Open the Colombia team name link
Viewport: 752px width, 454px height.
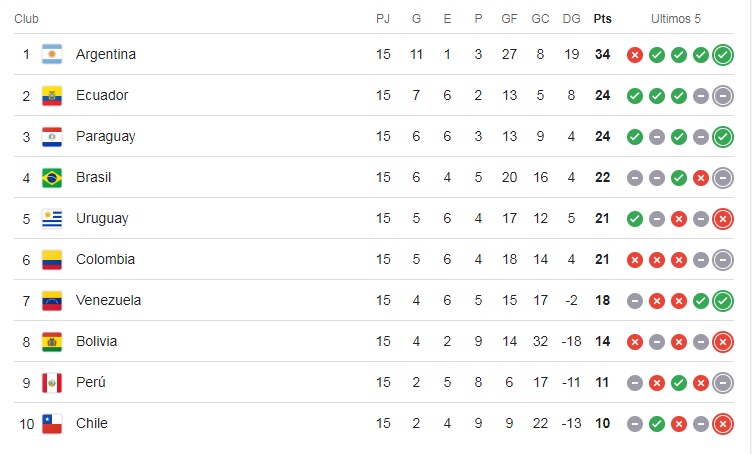coord(105,259)
